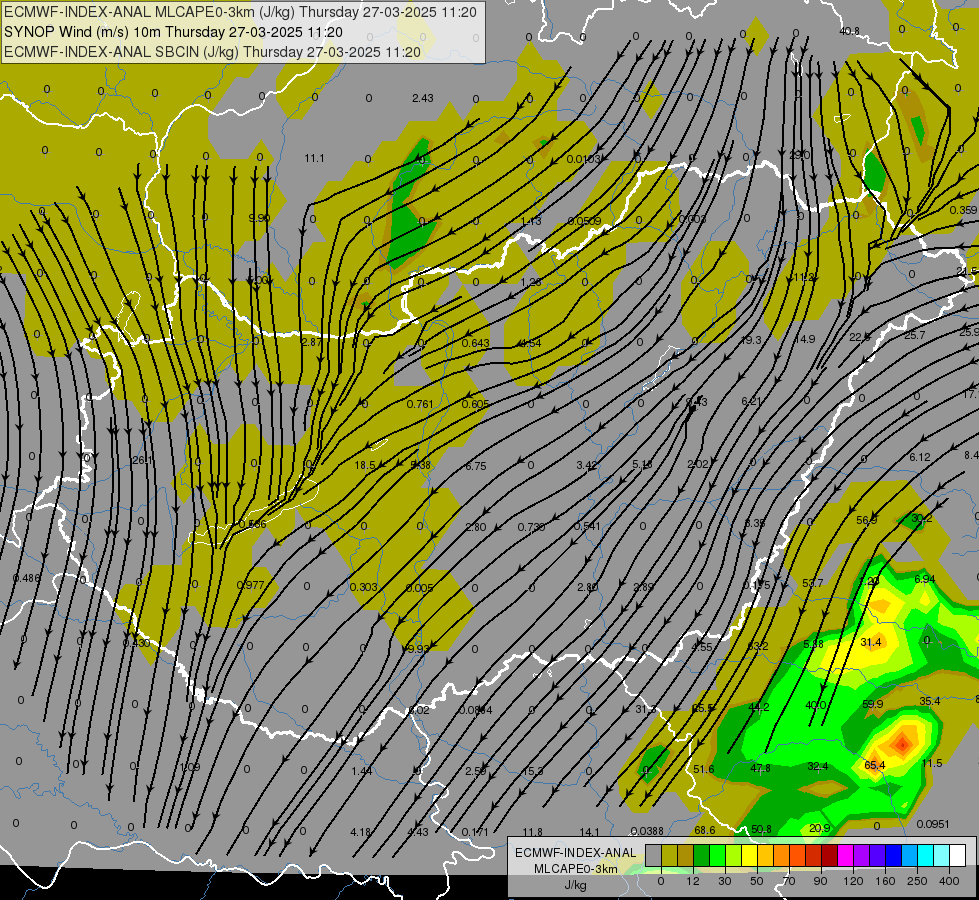Screen dimensions: 979x900
Task: Click the map value 11.1
Action: 314,159
